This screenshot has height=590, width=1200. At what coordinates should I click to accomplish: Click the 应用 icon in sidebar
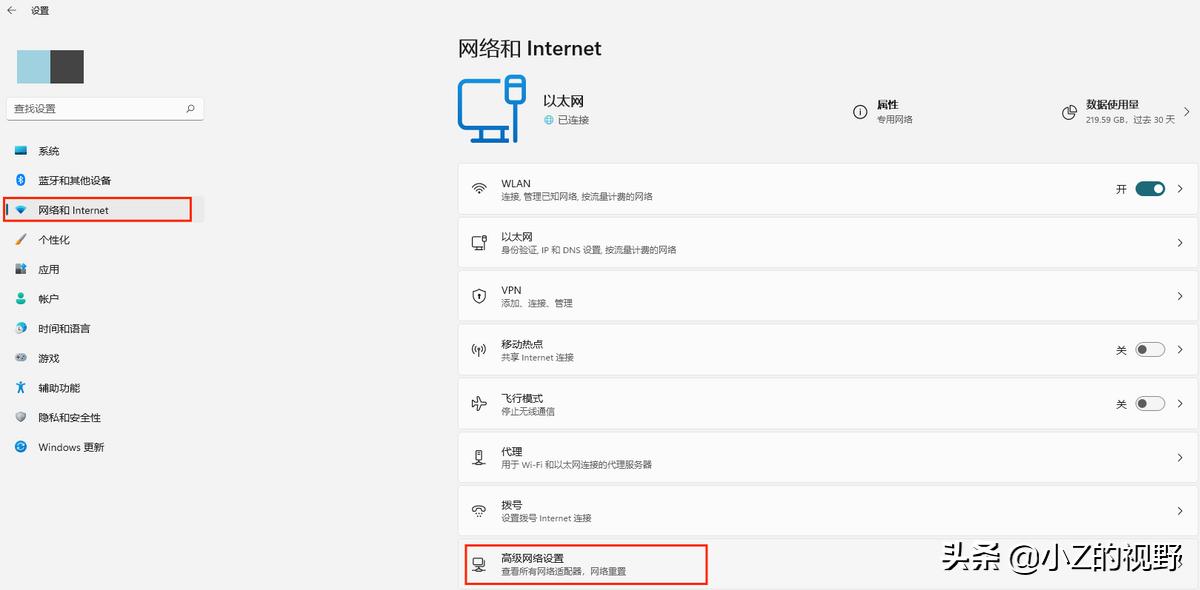(21, 269)
